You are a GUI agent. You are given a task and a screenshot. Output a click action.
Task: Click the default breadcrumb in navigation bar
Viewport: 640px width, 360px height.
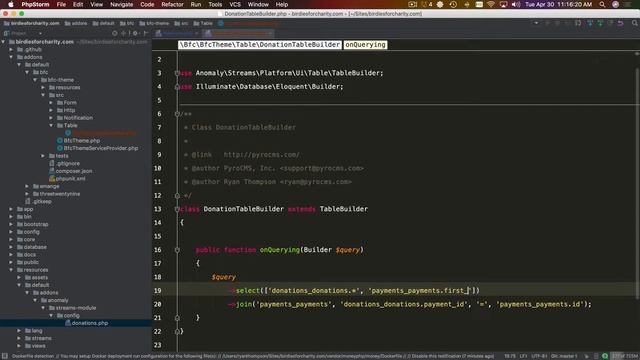coord(104,23)
